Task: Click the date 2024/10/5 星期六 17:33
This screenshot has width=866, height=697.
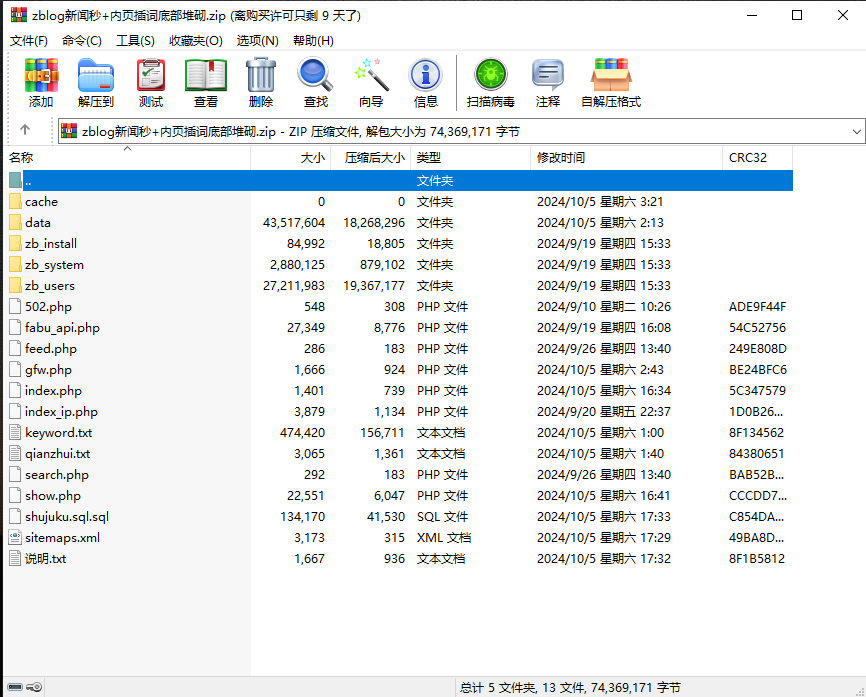Action: click(604, 516)
